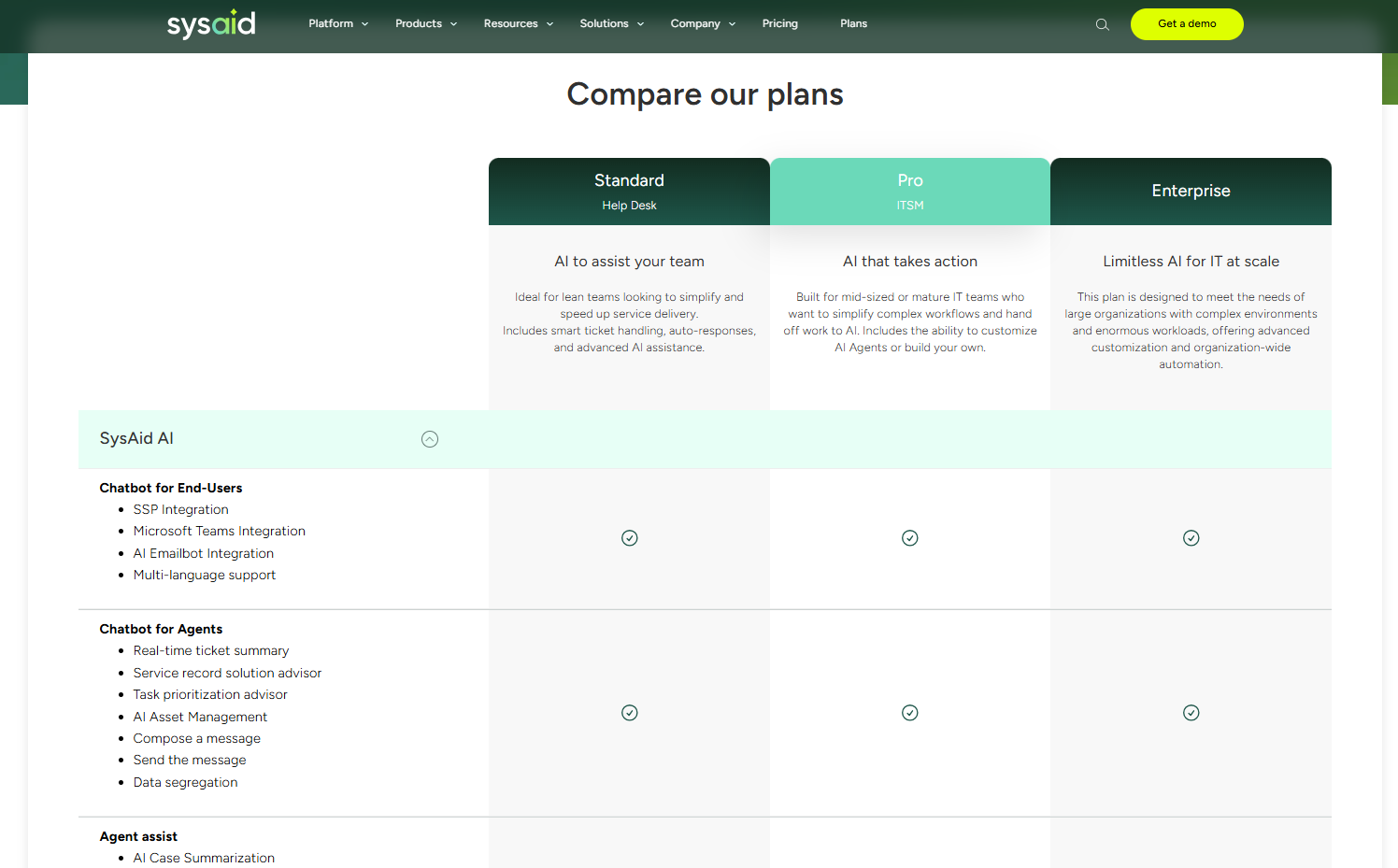Image resolution: width=1398 pixels, height=868 pixels.
Task: Click the Get a demo button
Action: (1187, 24)
